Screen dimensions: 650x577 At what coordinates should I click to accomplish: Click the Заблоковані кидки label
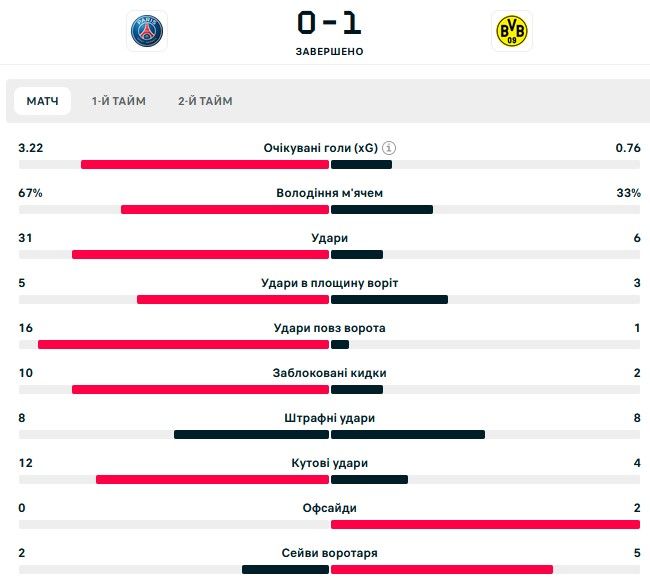pyautogui.click(x=329, y=373)
